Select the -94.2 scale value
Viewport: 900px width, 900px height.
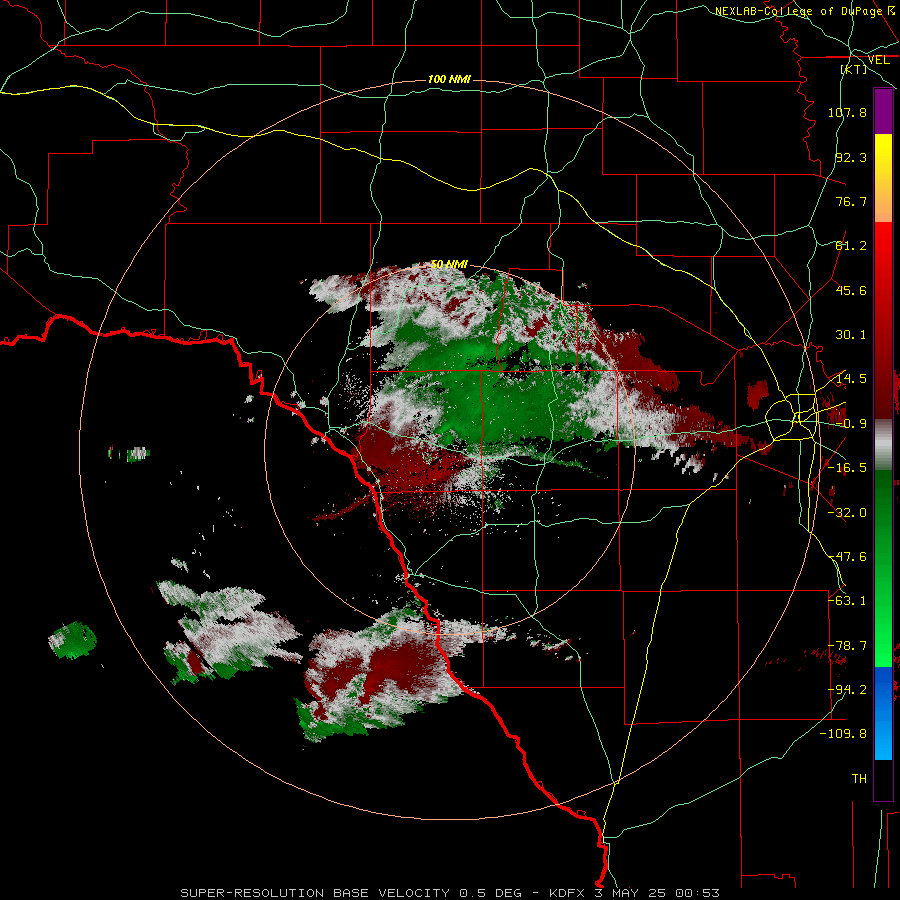pos(847,689)
